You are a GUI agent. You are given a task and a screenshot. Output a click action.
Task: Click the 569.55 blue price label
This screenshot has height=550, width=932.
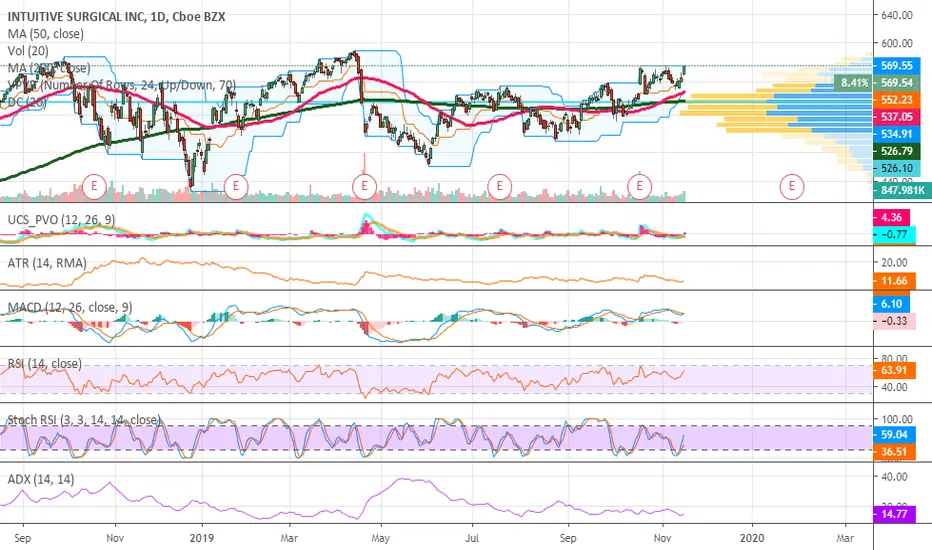896,66
